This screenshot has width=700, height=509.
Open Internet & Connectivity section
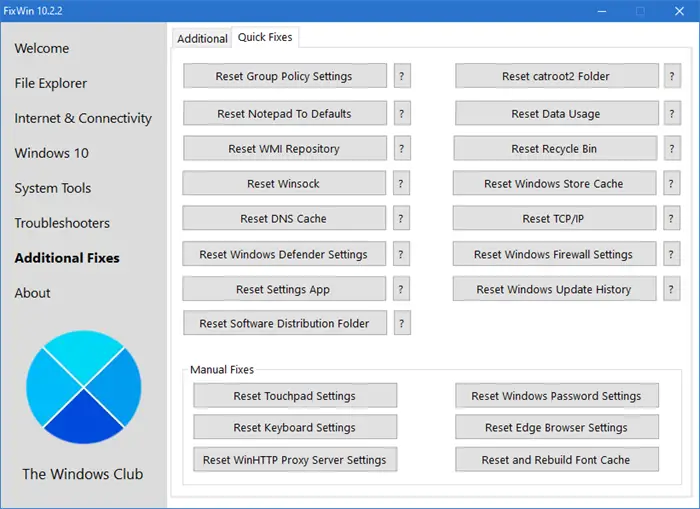pyautogui.click(x=83, y=118)
